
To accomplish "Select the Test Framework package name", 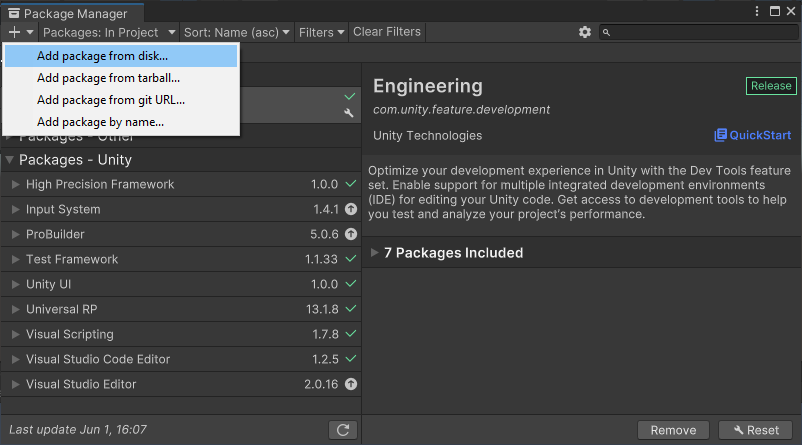I will (x=72, y=259).
